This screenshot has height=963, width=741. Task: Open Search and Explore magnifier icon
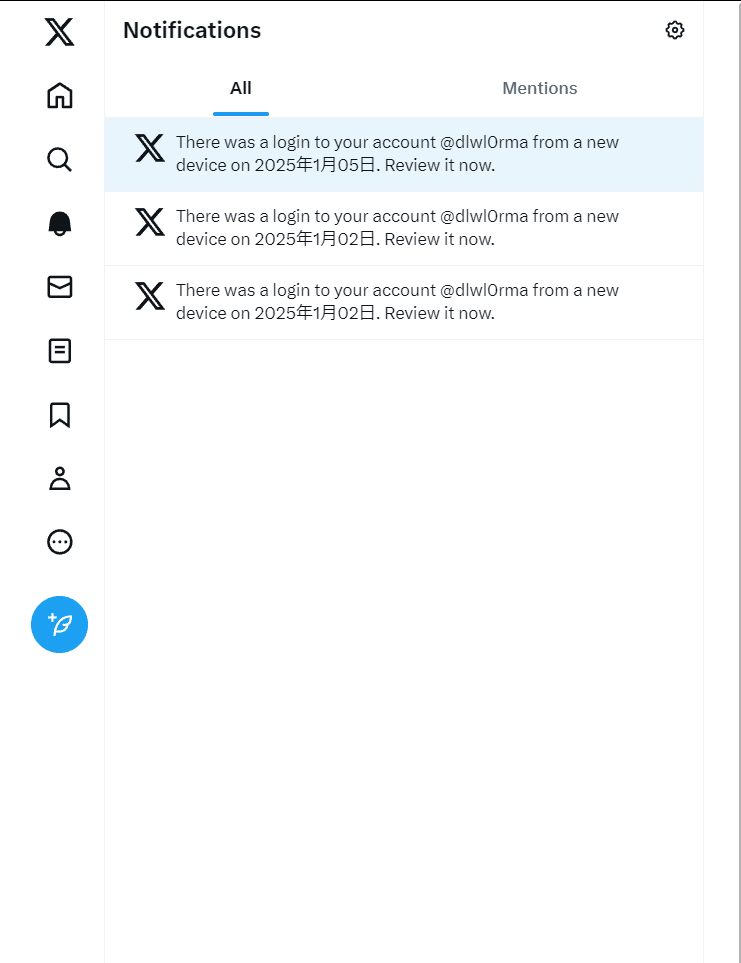pyautogui.click(x=60, y=160)
